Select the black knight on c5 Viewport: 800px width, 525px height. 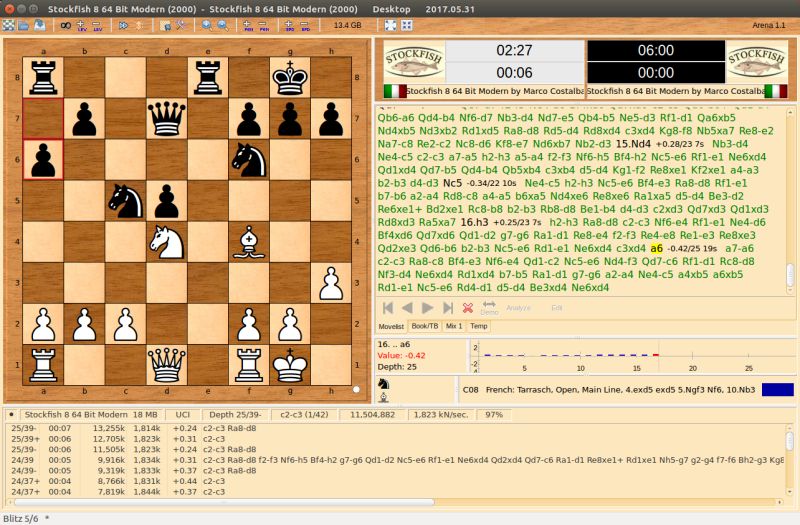tap(126, 201)
